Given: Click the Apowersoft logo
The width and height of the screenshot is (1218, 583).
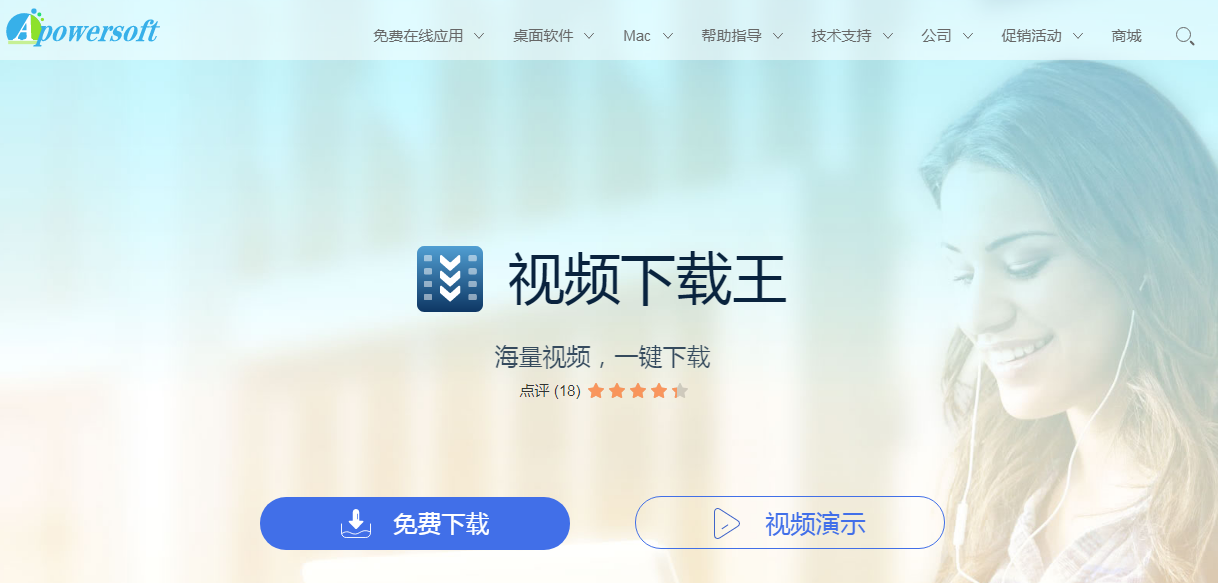Looking at the screenshot, I should [x=82, y=27].
